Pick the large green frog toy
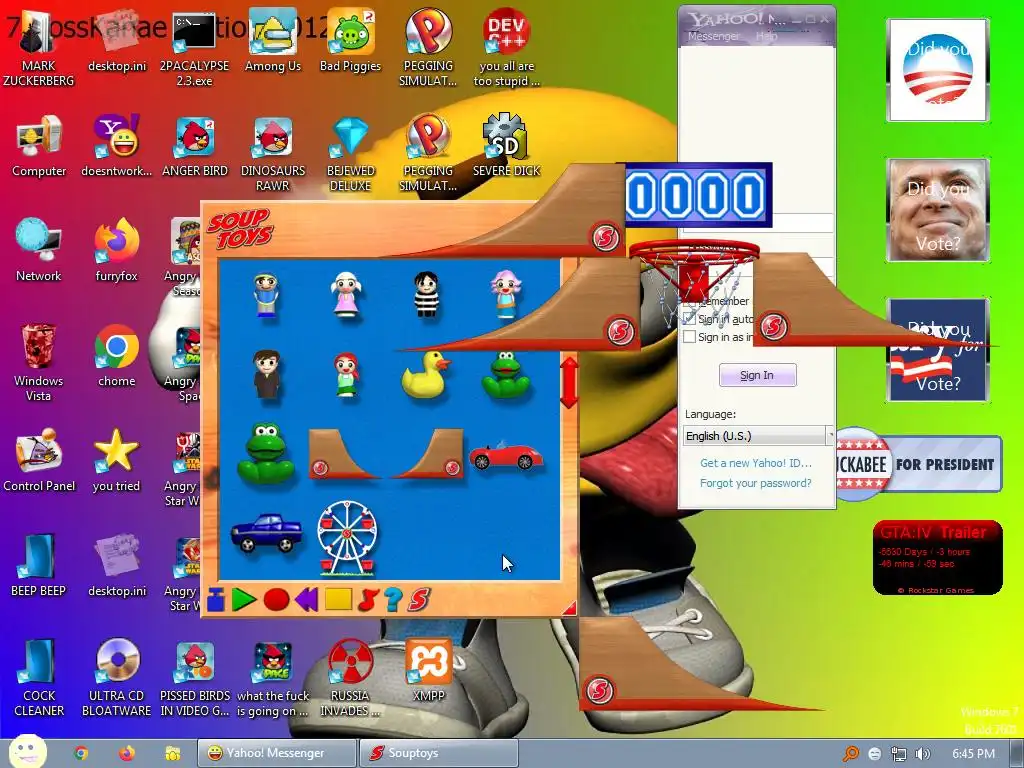The image size is (1024, 768). coord(265,453)
